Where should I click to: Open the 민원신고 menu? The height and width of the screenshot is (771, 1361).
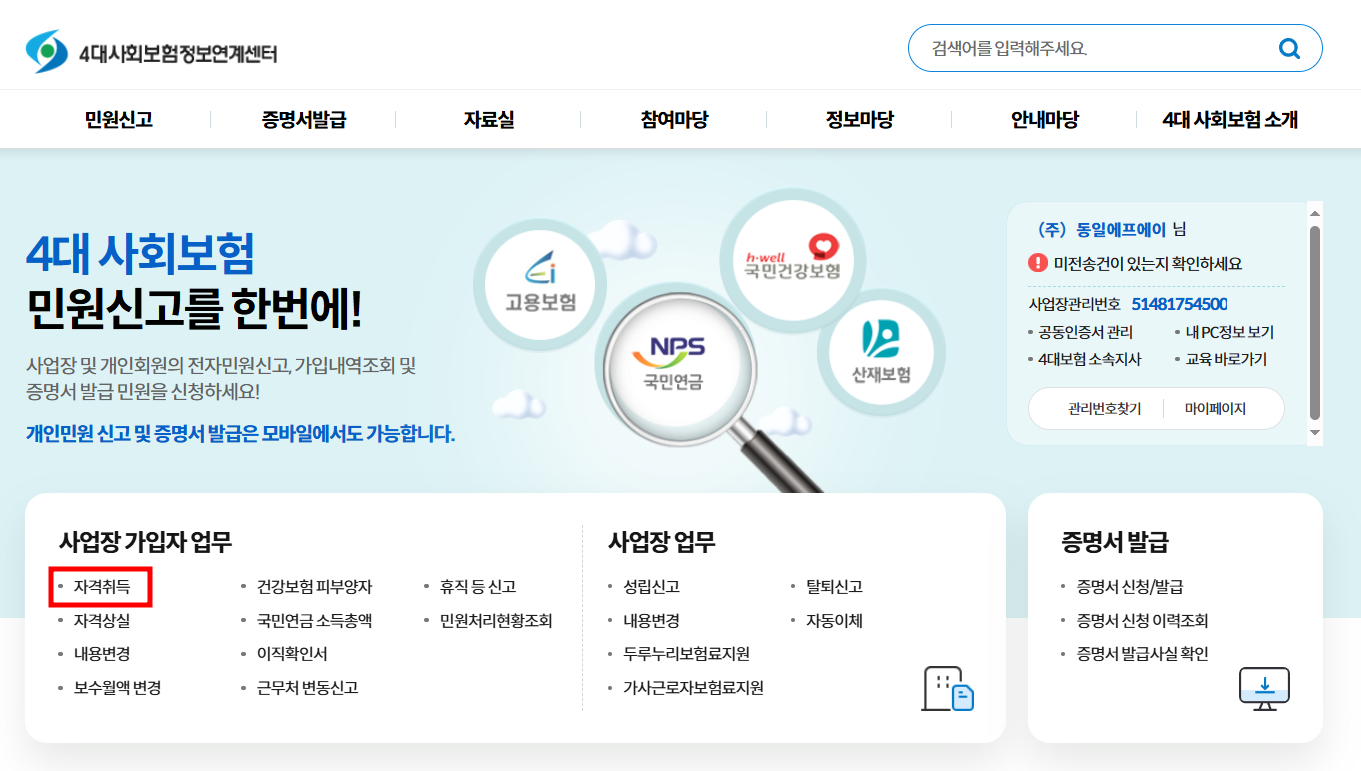pos(119,119)
